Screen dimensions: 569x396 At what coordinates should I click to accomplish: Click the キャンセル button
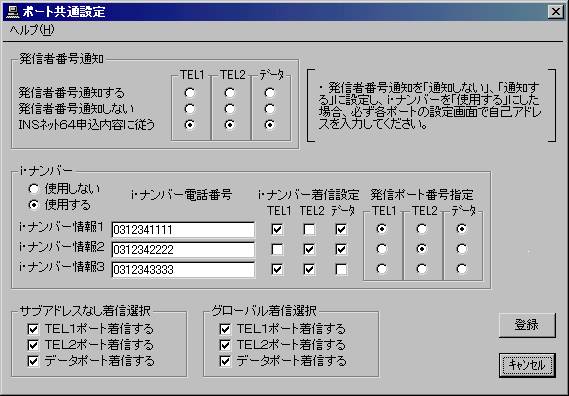tap(527, 365)
